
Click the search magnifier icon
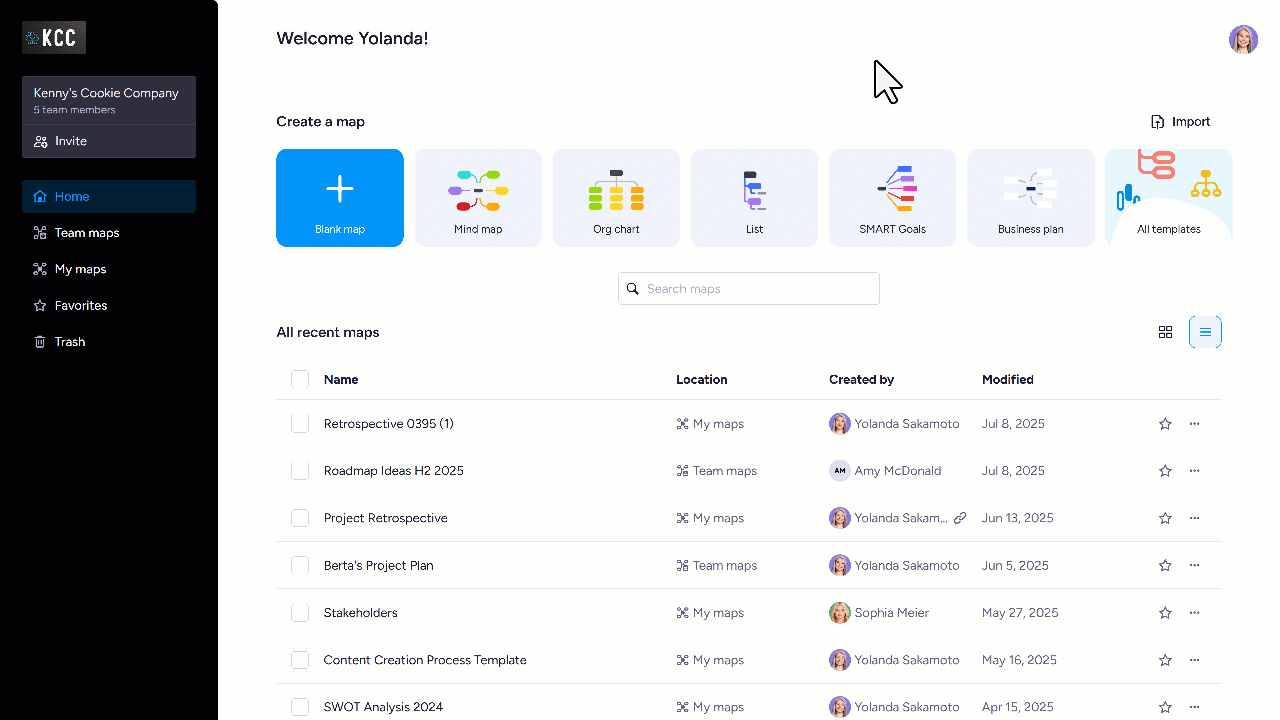[633, 289]
